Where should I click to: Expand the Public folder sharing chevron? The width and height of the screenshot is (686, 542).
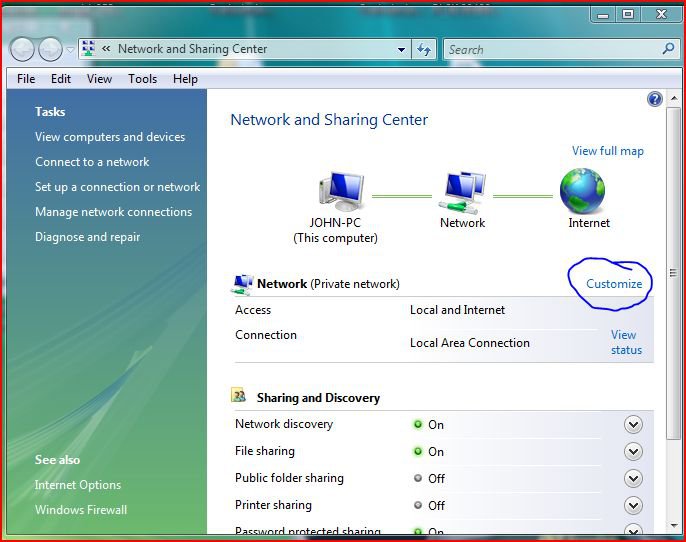(633, 479)
